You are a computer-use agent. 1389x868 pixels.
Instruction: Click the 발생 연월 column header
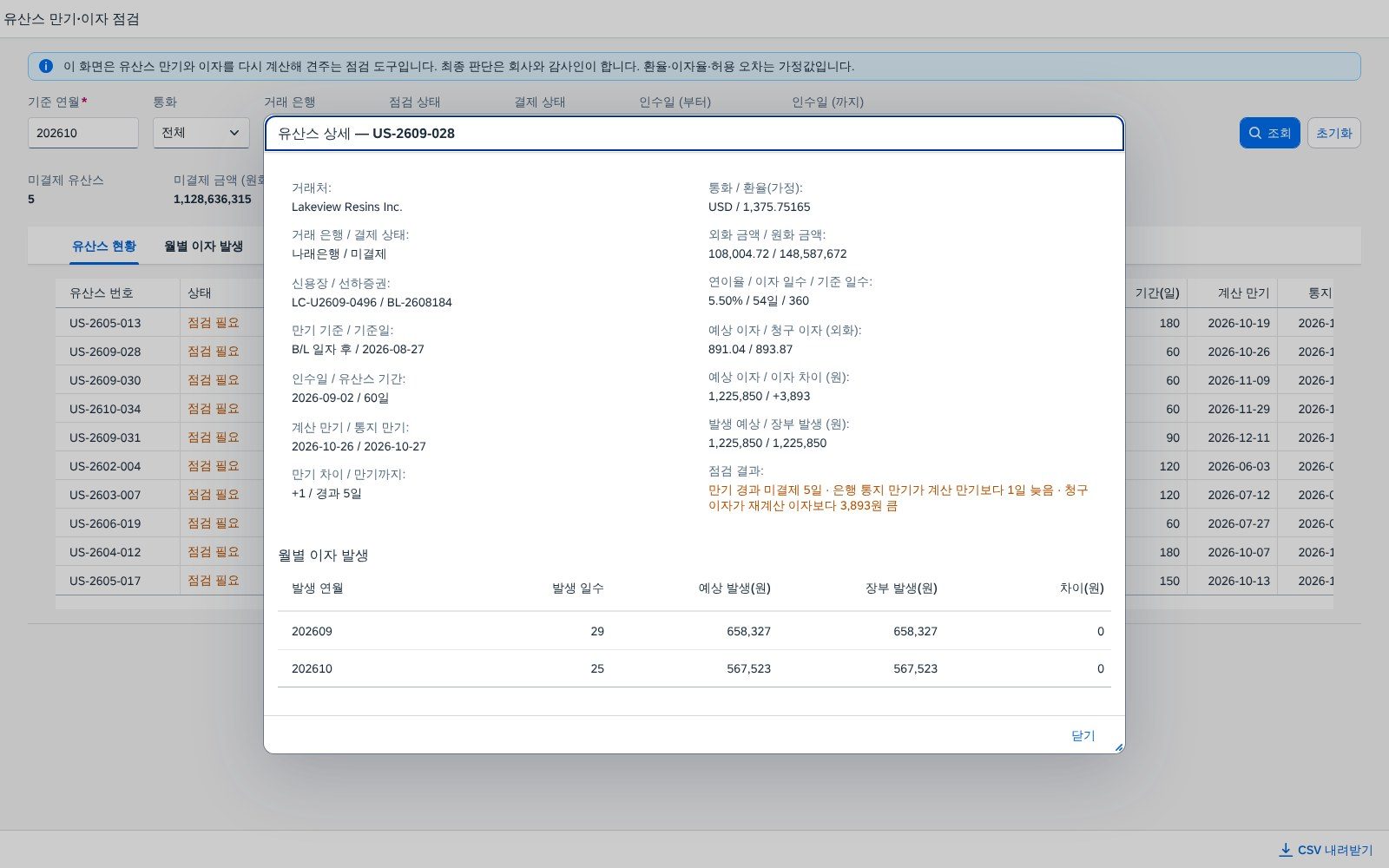click(x=318, y=588)
